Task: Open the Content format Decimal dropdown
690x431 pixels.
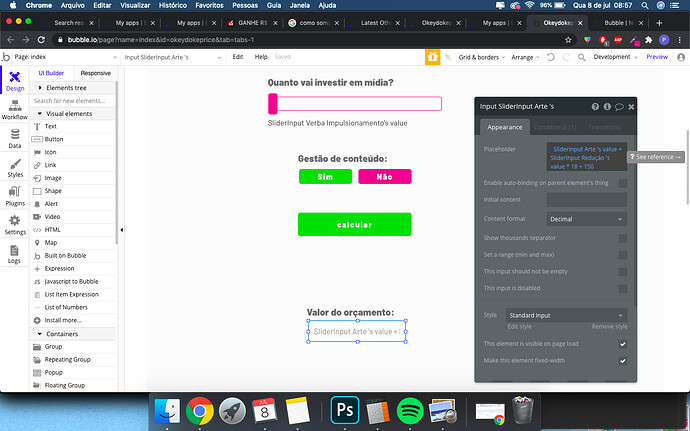Action: pyautogui.click(x=587, y=219)
